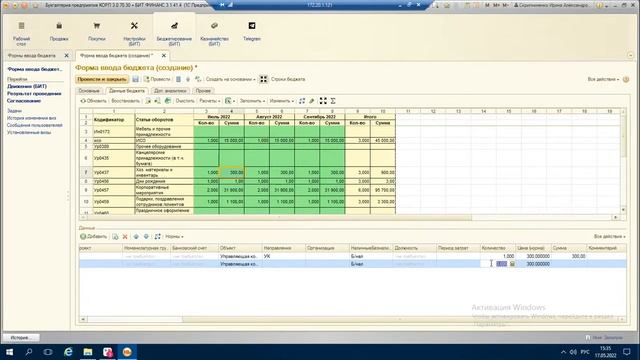Open the Нормы dropdown
640x360 pixels.
pos(174,237)
